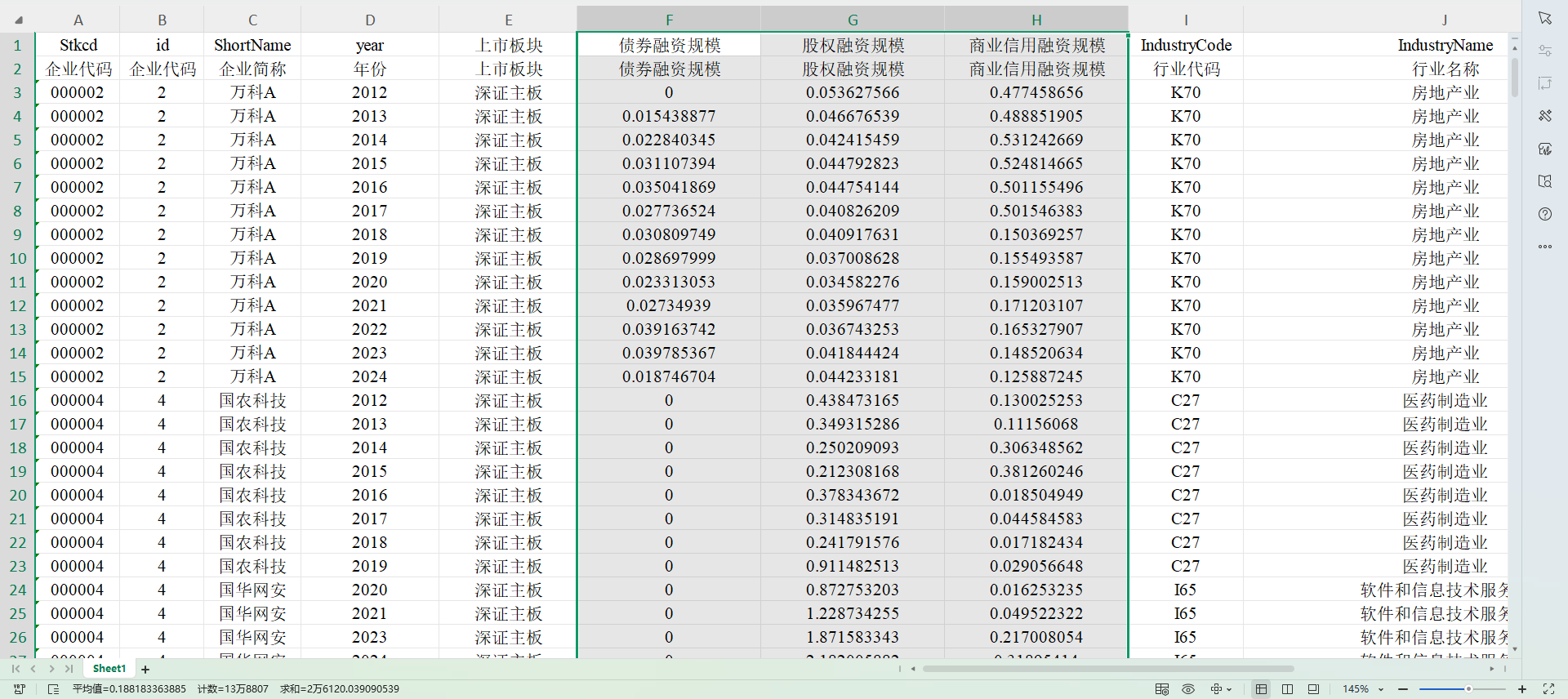Switch to normal view mode
The height and width of the screenshot is (699, 1568).
tap(1261, 689)
